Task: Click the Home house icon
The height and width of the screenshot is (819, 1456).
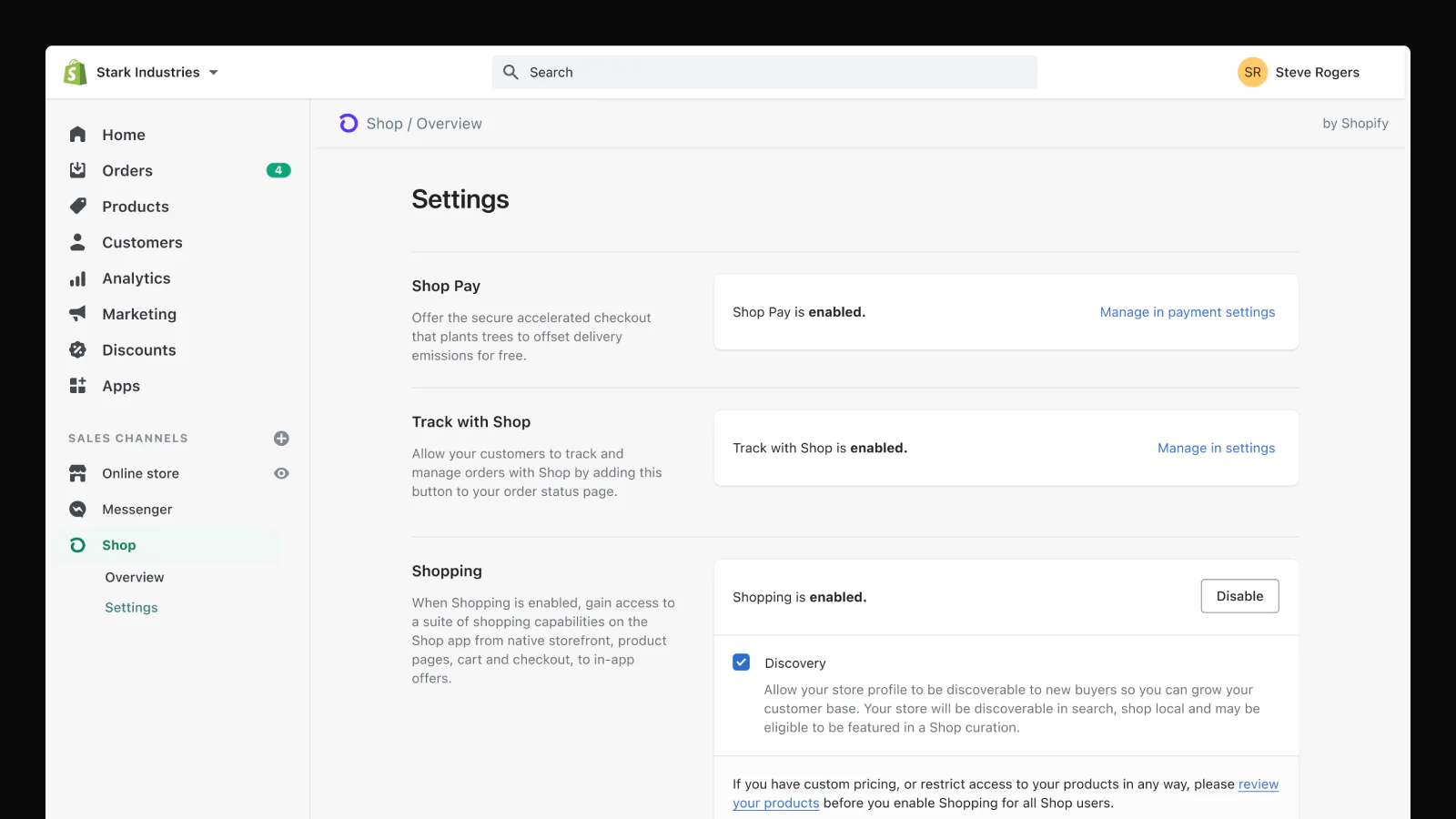Action: pos(77,135)
